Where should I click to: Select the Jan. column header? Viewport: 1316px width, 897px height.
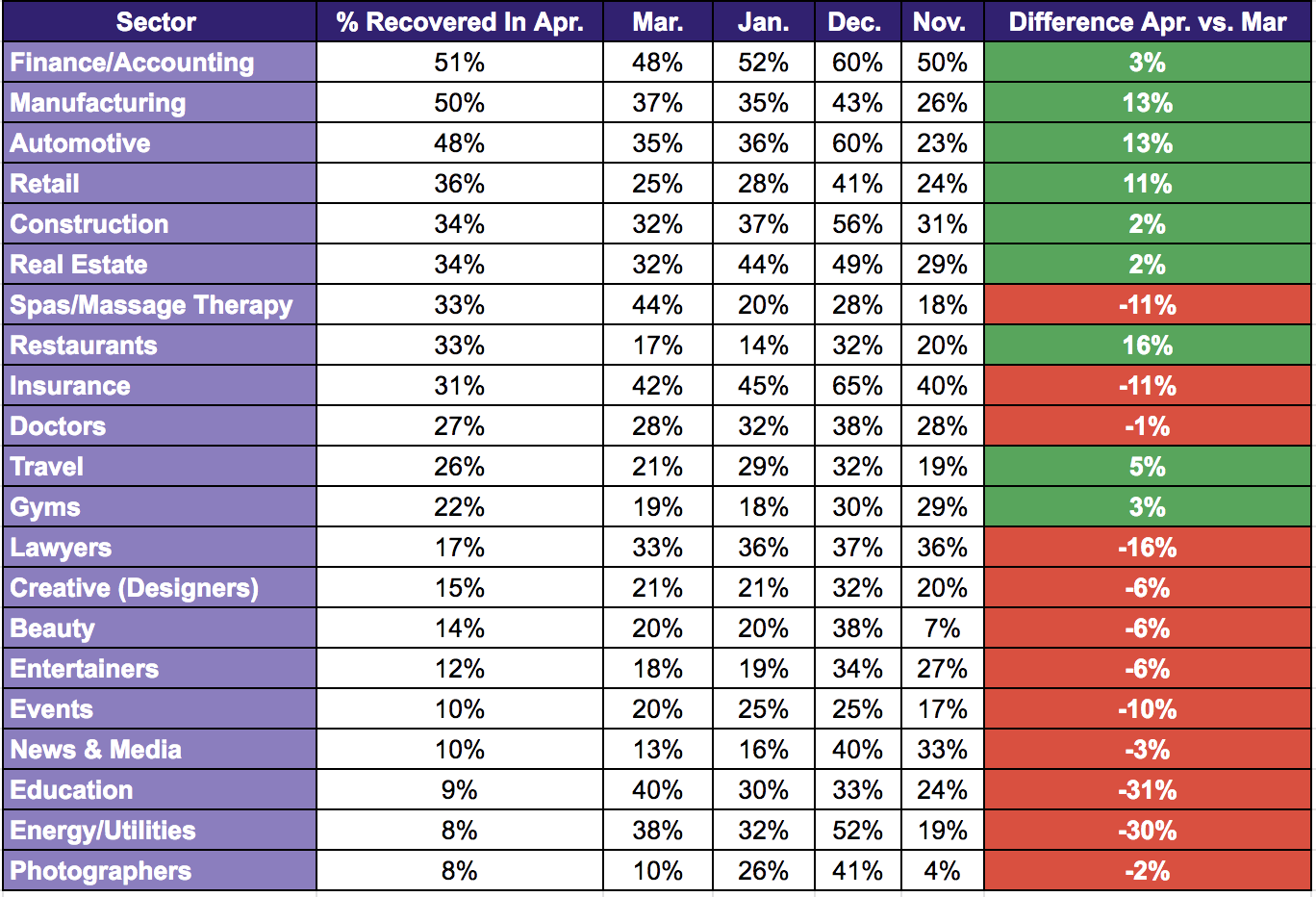(763, 22)
